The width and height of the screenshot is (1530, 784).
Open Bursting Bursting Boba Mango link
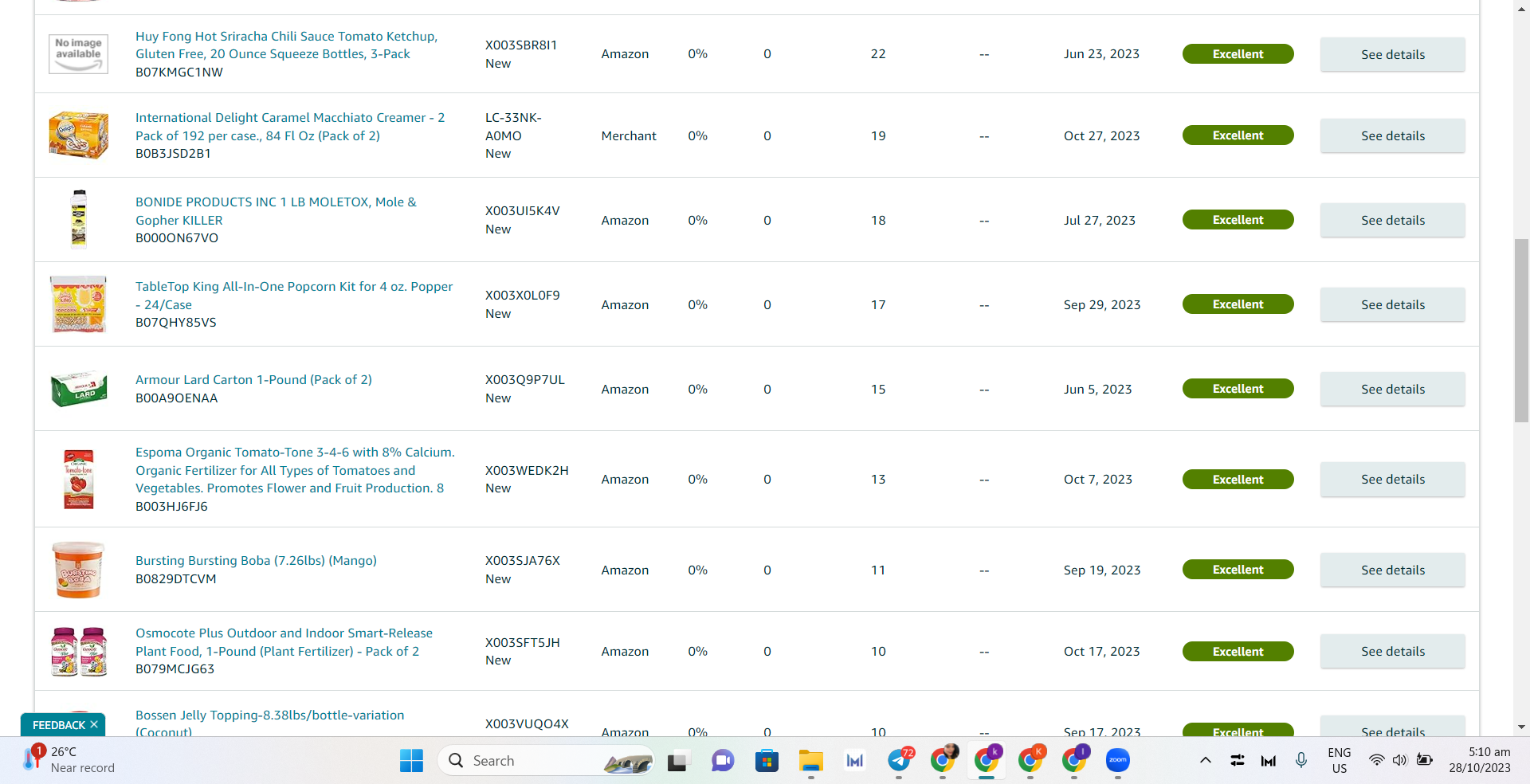(256, 561)
